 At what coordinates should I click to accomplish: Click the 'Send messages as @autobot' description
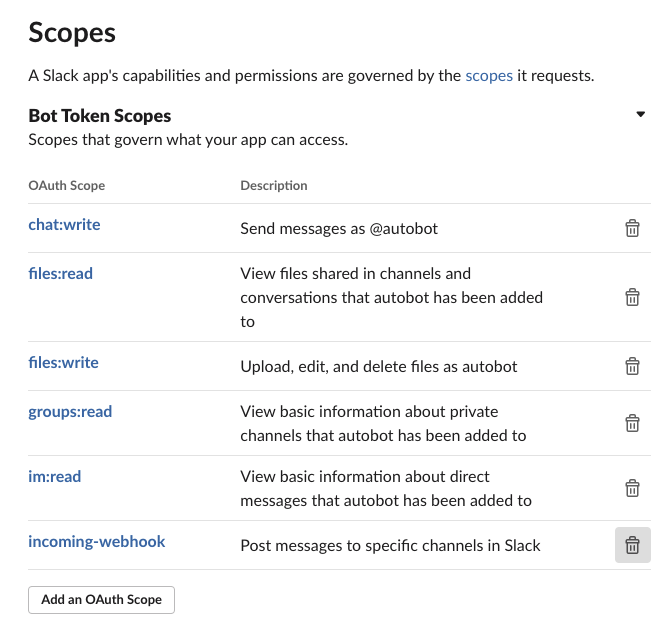tap(339, 228)
